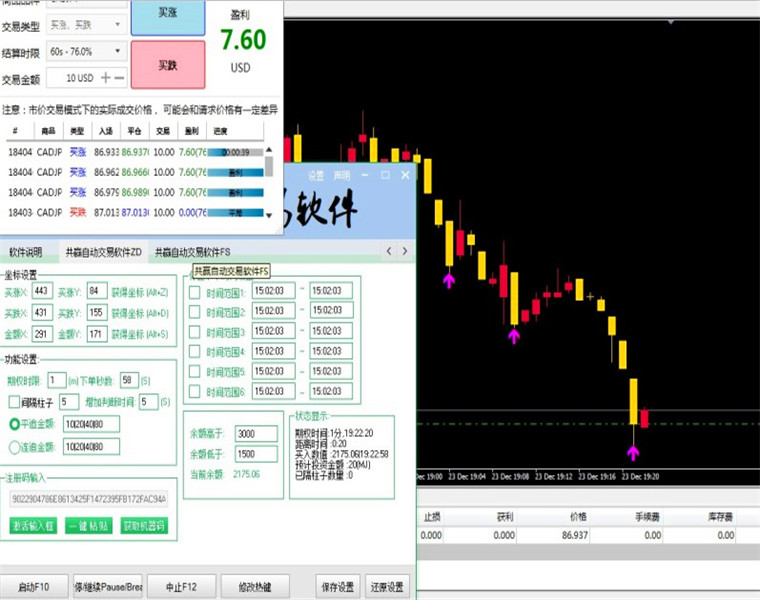Maximize the auto trading software window
Screen dimensions: 760x600
coord(385,175)
